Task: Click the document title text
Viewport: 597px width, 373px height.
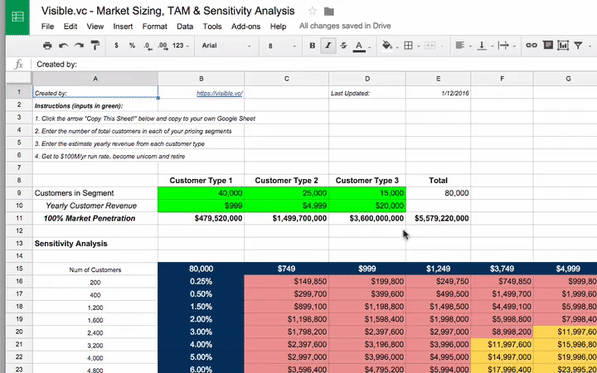Action: coord(168,11)
